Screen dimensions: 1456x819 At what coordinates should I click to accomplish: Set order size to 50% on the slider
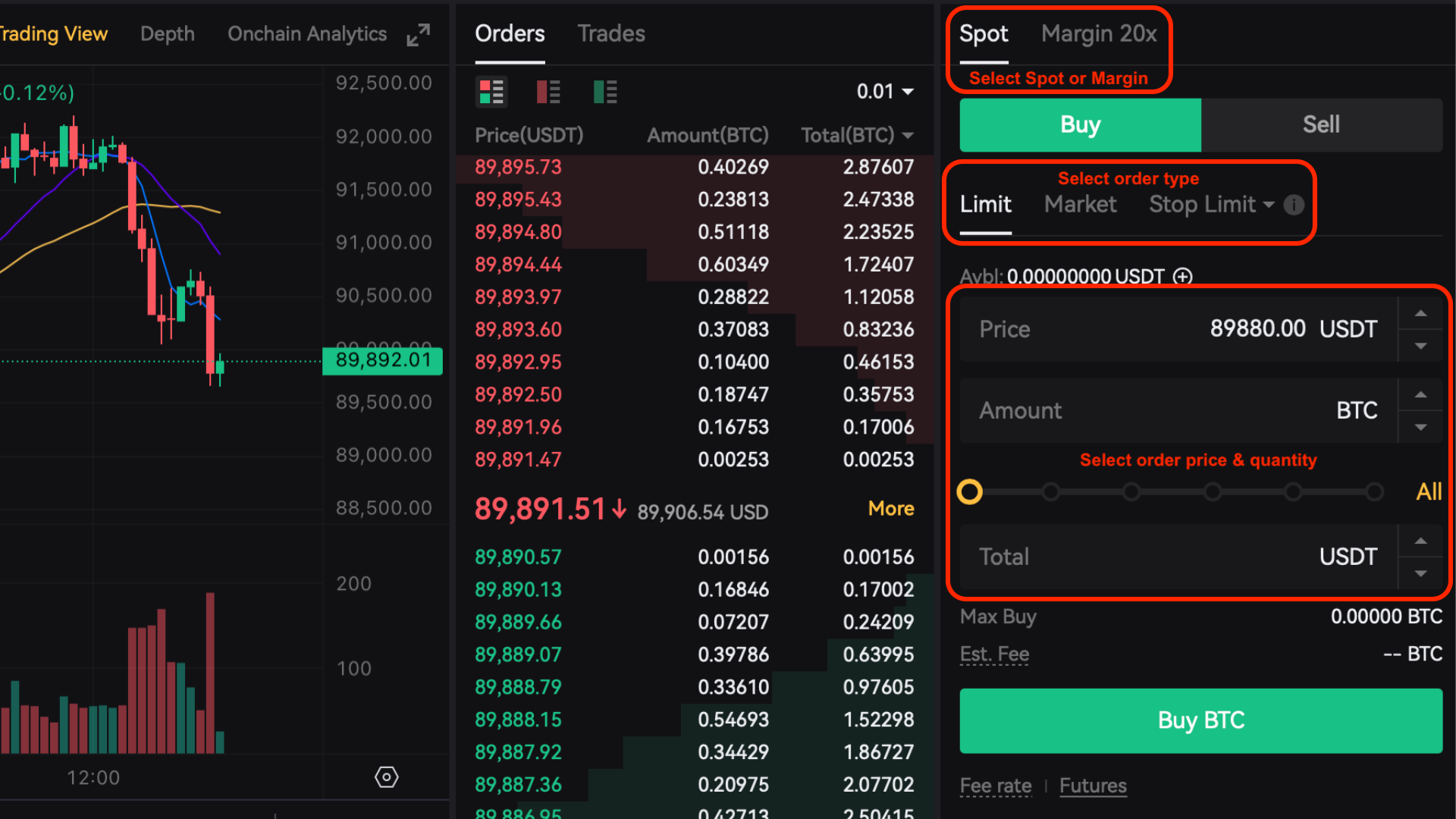[1172, 491]
